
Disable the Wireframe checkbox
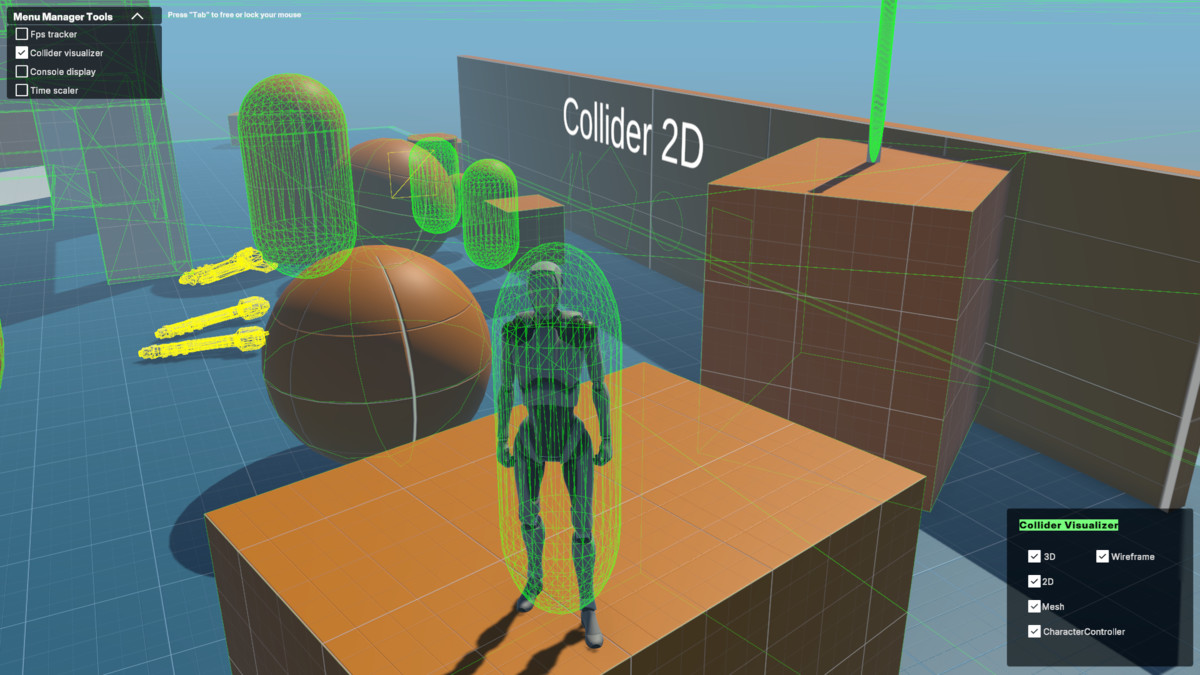pyautogui.click(x=1102, y=556)
